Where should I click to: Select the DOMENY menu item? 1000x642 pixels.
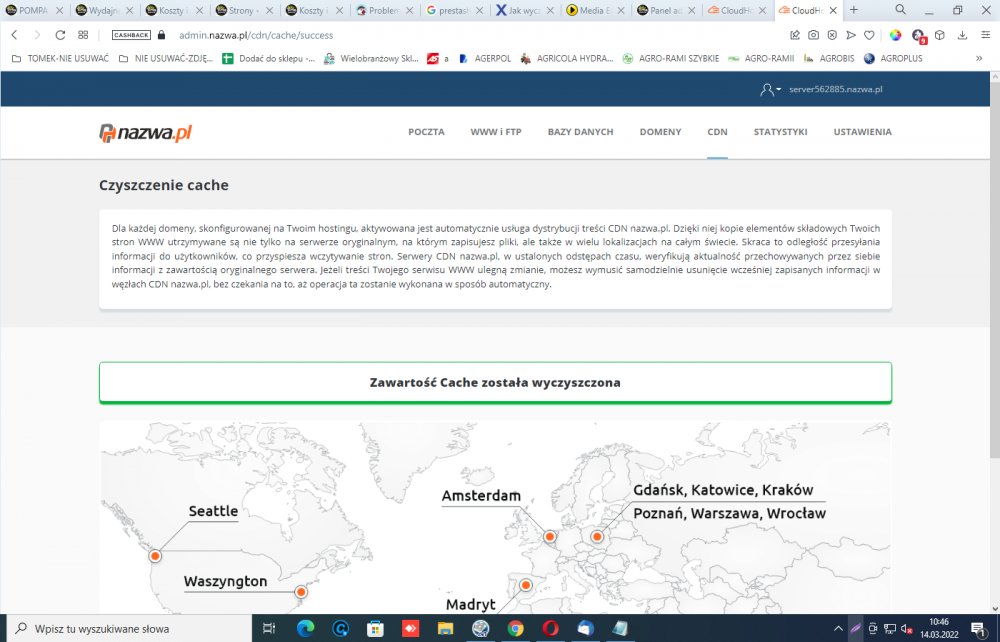point(660,132)
